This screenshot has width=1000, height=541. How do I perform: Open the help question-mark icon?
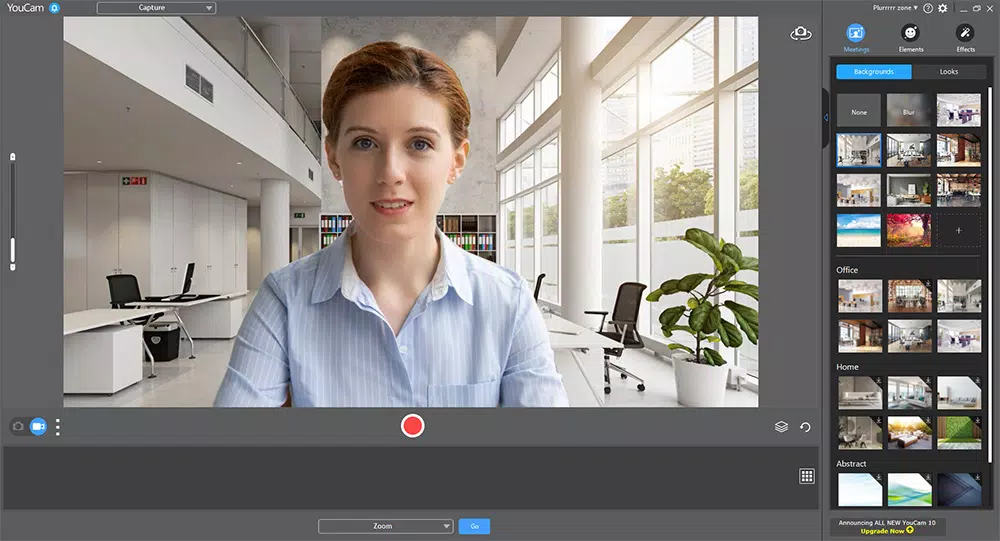pos(928,8)
